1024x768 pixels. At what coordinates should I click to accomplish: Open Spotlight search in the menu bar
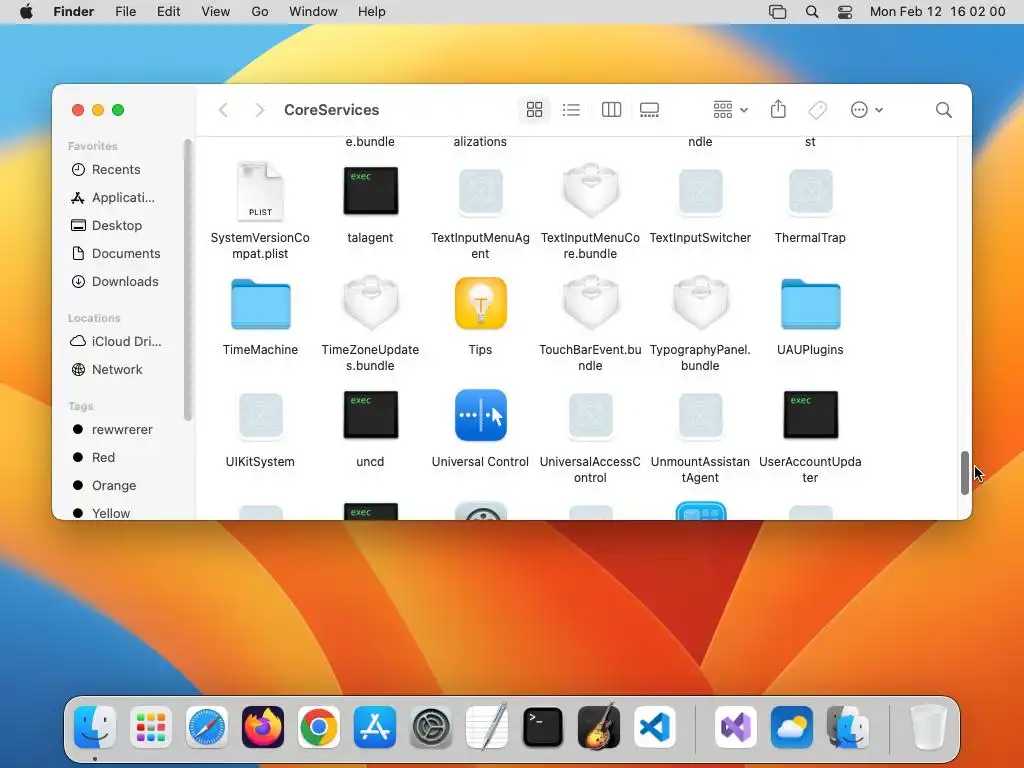[812, 12]
